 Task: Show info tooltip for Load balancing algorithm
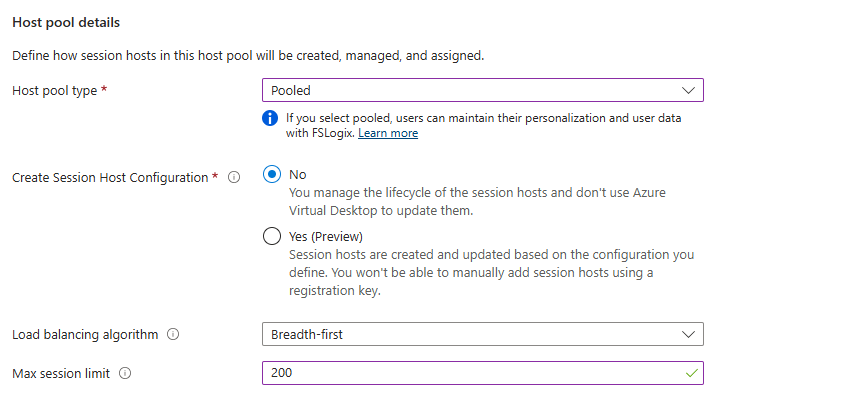point(173,335)
